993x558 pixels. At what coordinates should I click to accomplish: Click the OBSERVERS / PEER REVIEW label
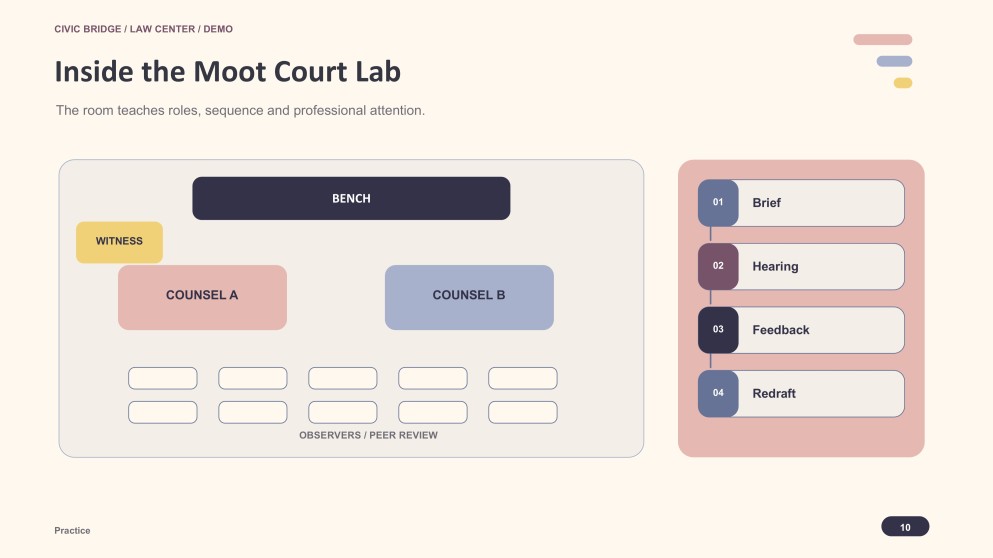tap(368, 435)
